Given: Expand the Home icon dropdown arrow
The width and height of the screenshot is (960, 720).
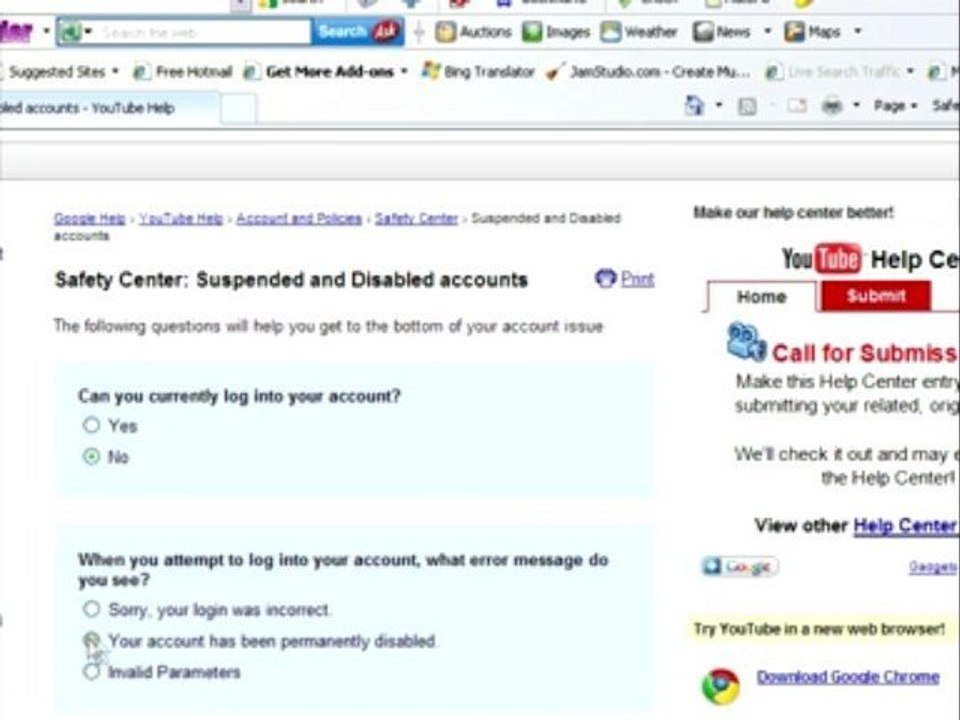Looking at the screenshot, I should tap(719, 105).
